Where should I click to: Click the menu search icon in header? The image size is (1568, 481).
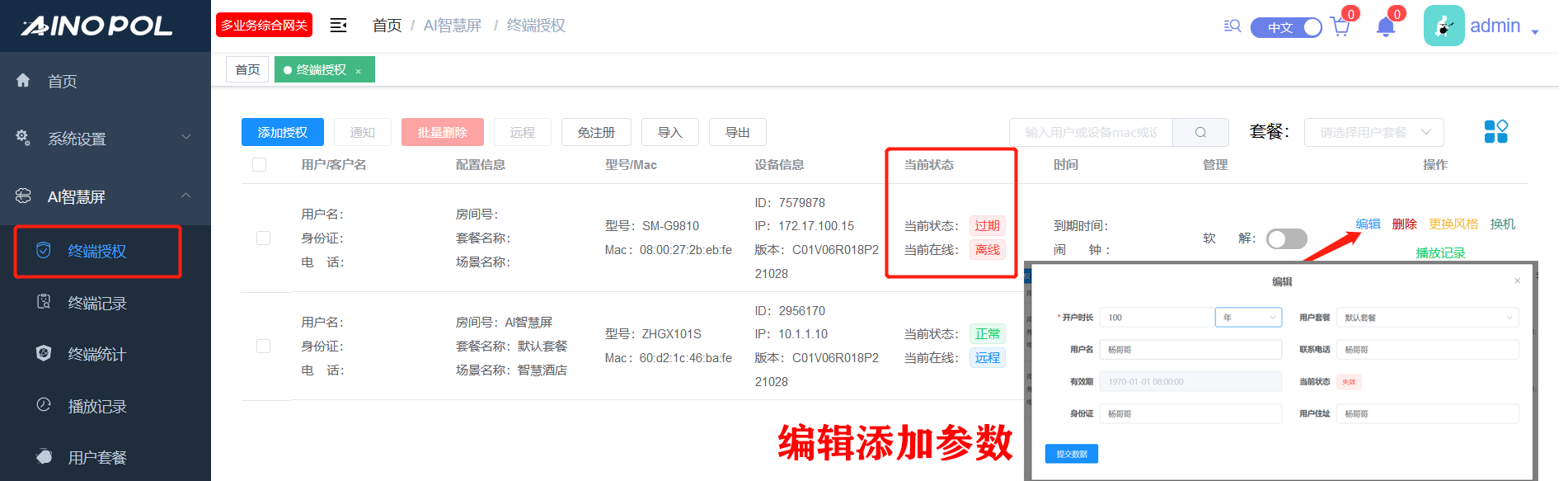click(x=1232, y=26)
